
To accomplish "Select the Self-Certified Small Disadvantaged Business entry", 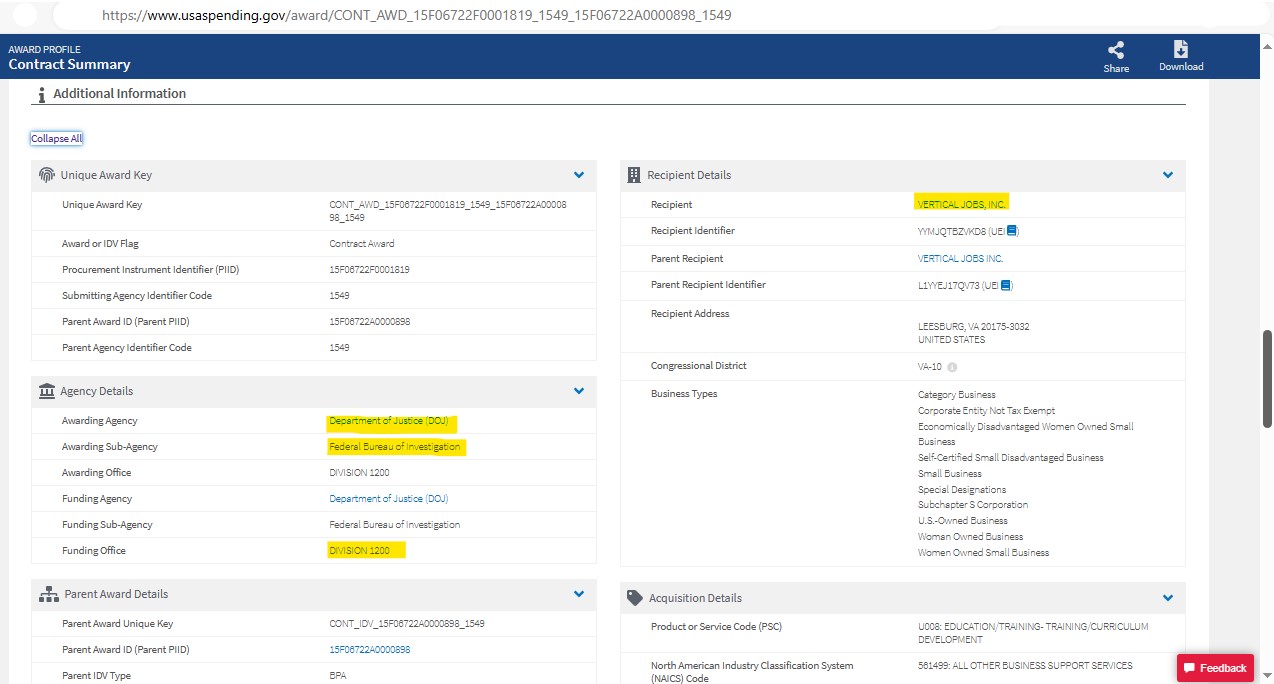I will click(x=1011, y=458).
